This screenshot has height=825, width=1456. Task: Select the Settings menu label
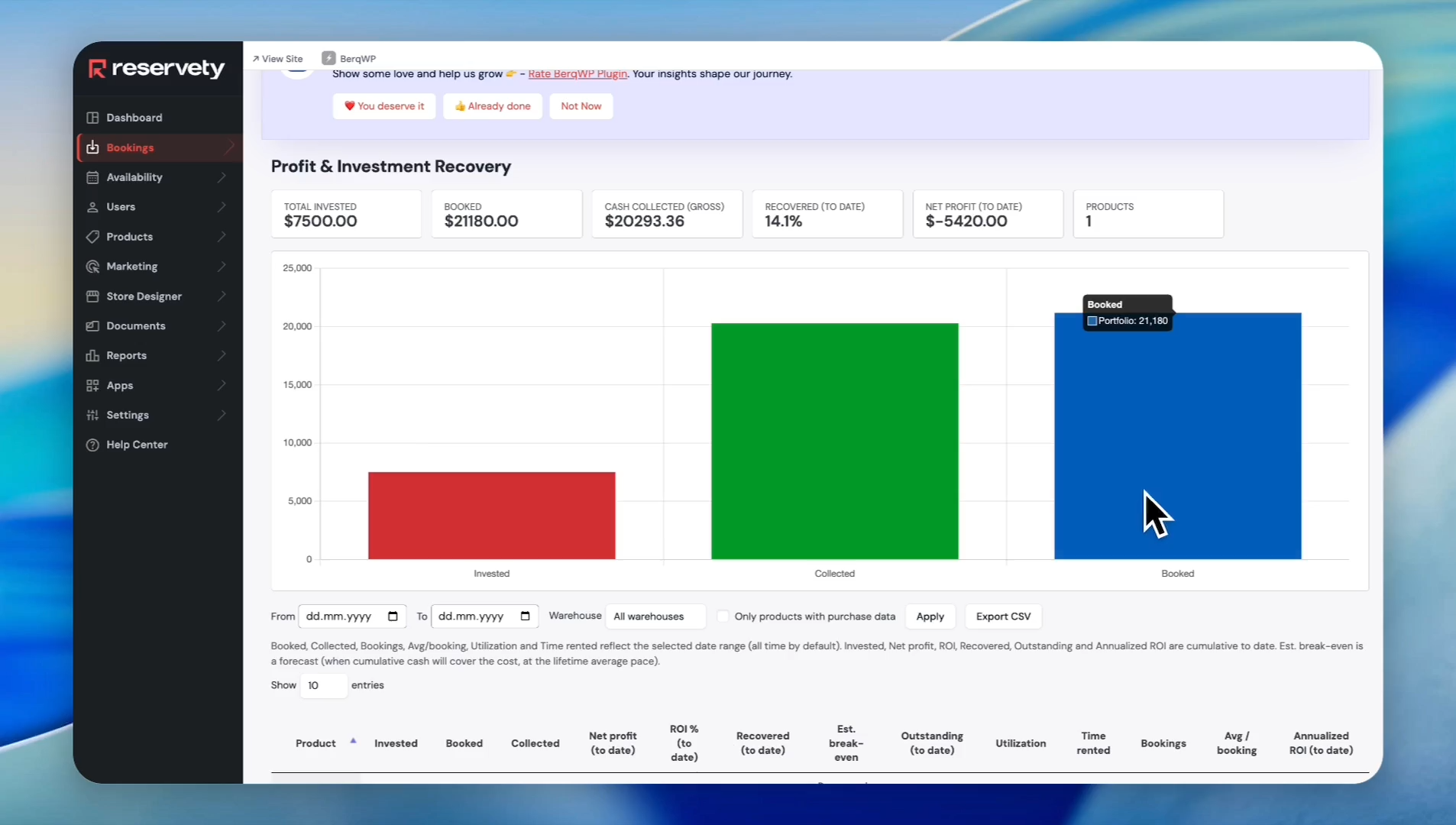(128, 416)
